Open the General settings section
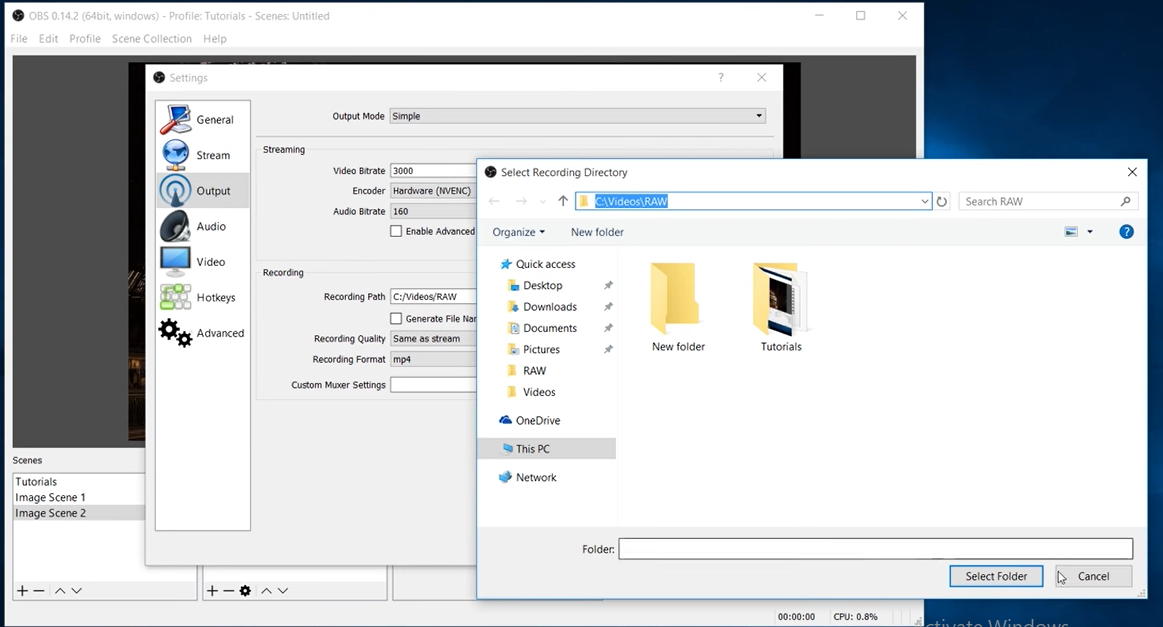The width and height of the screenshot is (1163, 627). pos(174,117)
